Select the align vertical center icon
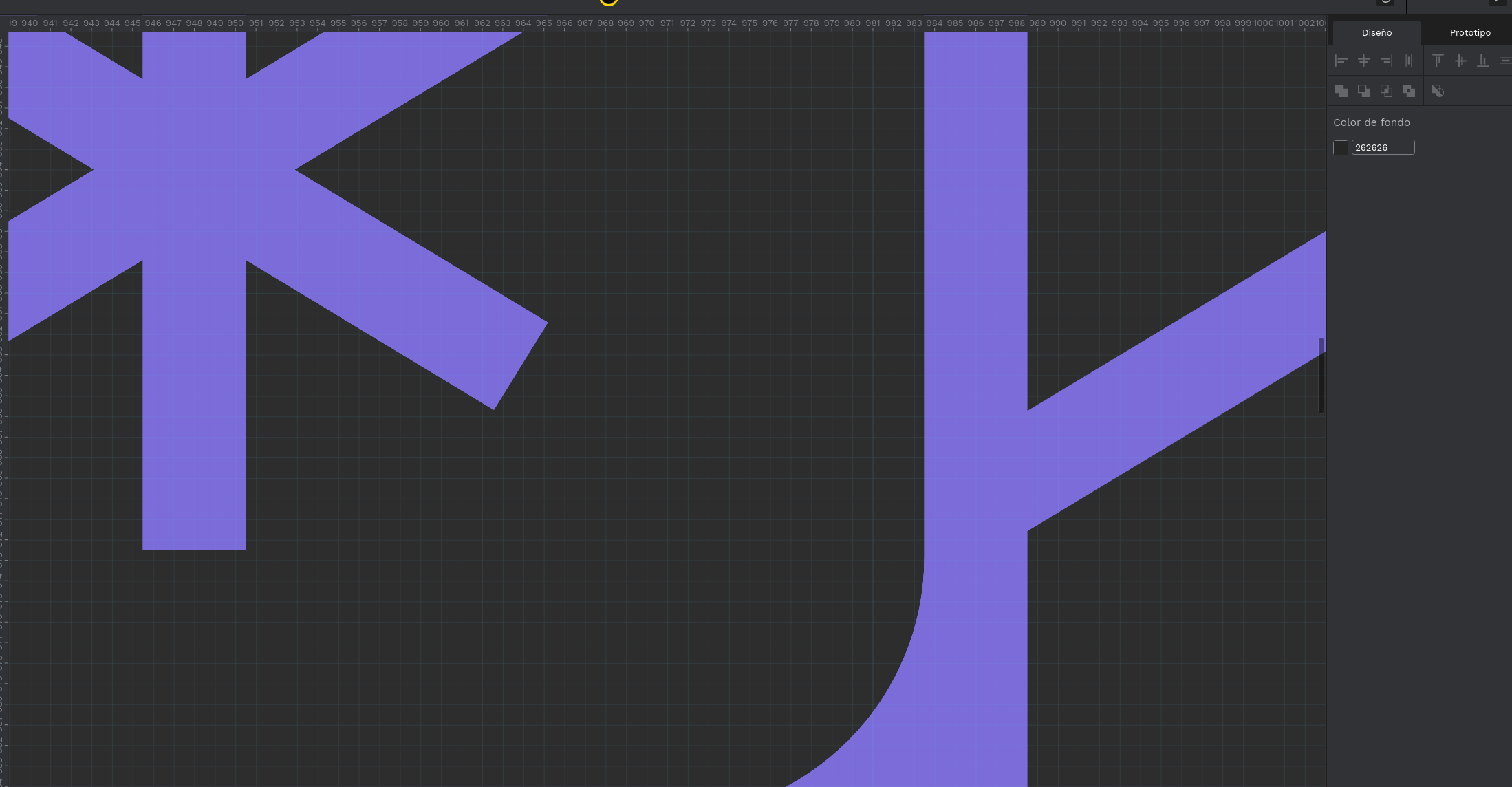This screenshot has width=1512, height=787. (x=1461, y=61)
